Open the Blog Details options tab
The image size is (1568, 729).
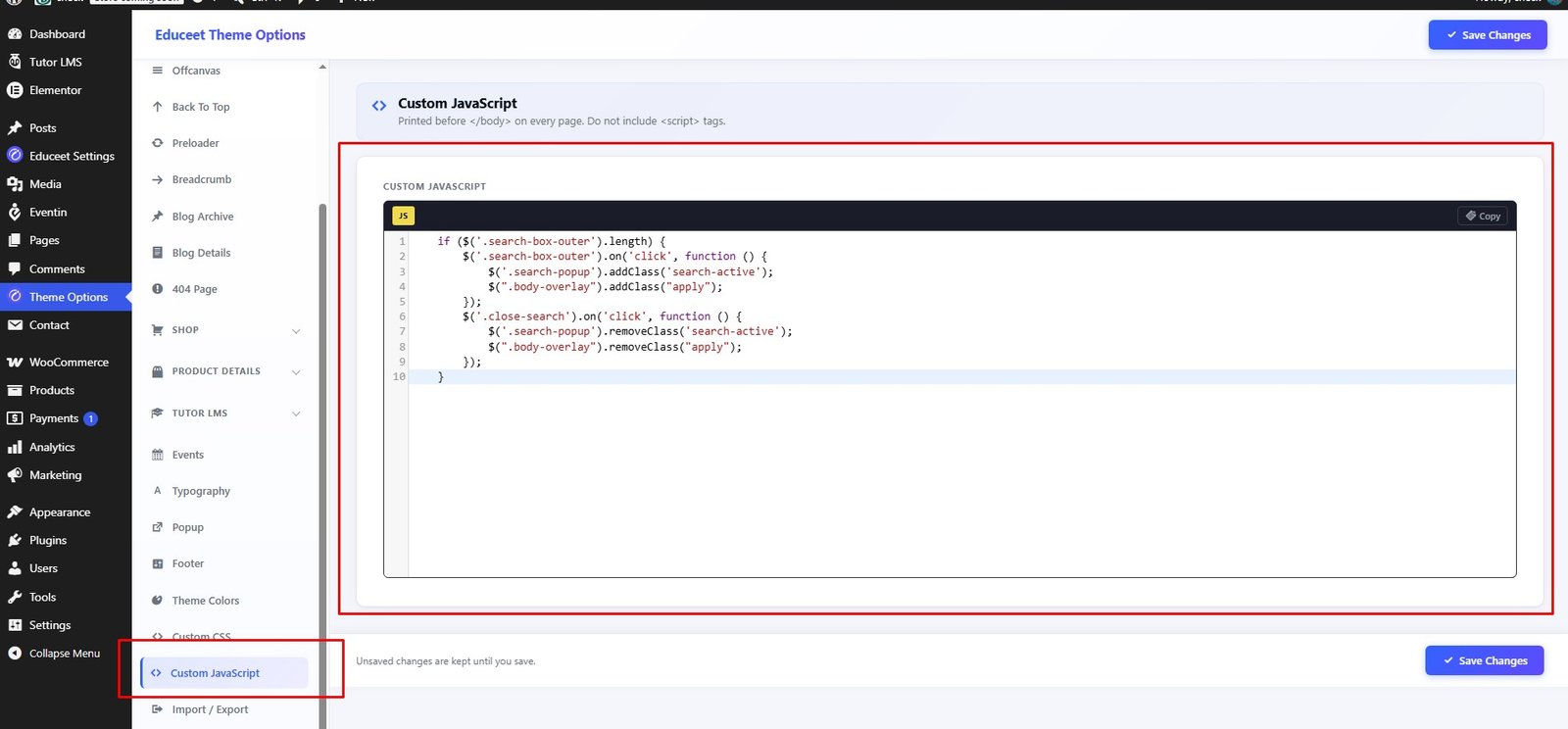tap(225, 253)
